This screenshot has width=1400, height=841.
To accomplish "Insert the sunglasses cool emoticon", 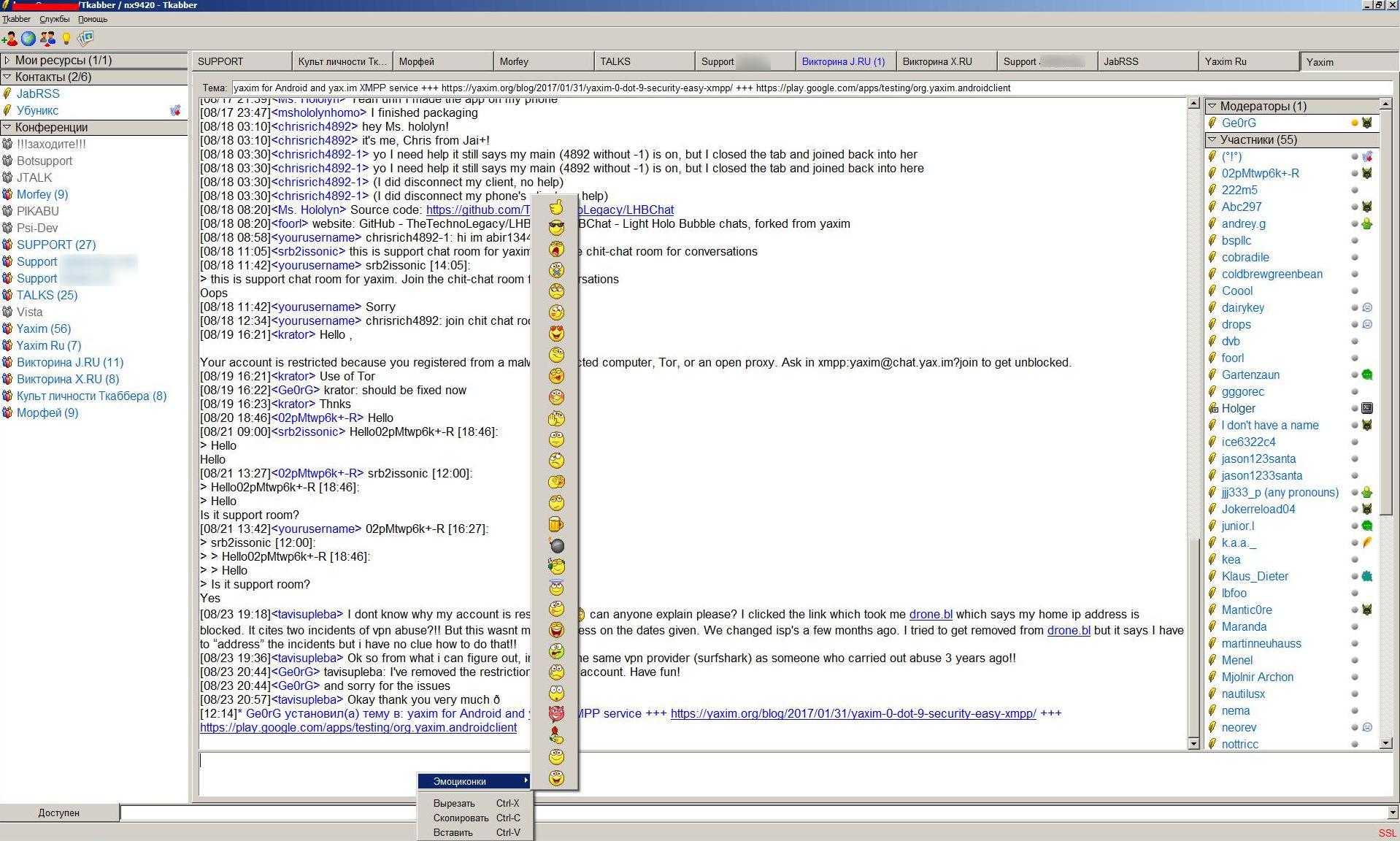I will 556,228.
